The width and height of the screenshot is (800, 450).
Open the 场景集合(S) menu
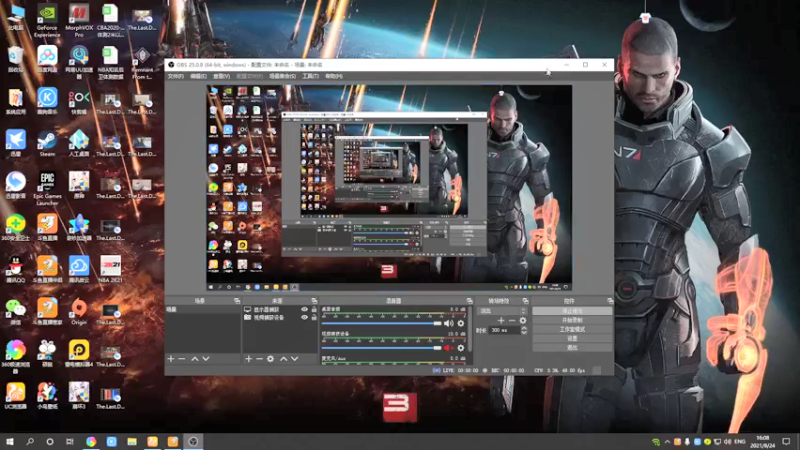282,77
